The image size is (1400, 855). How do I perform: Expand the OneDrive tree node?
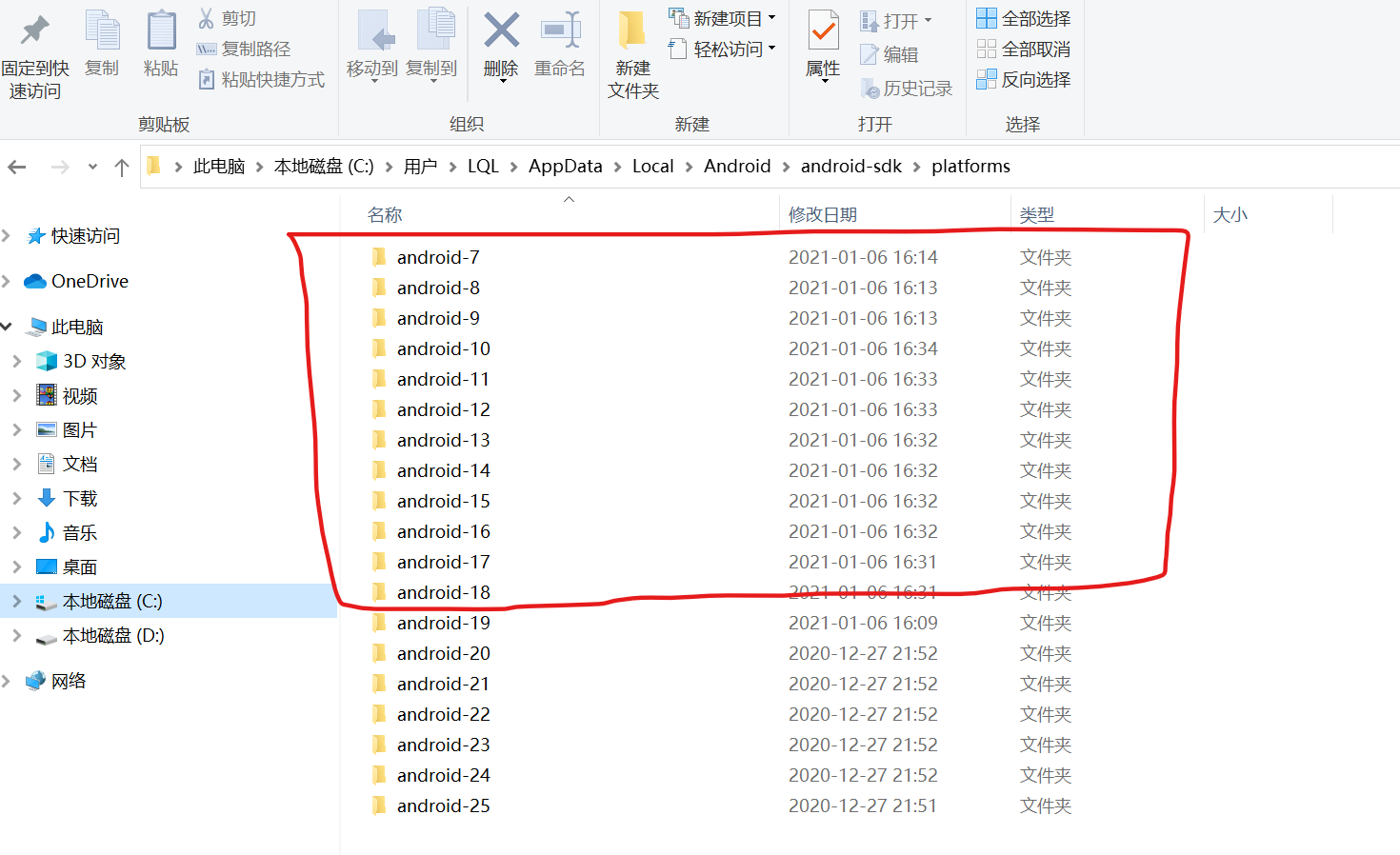7,281
